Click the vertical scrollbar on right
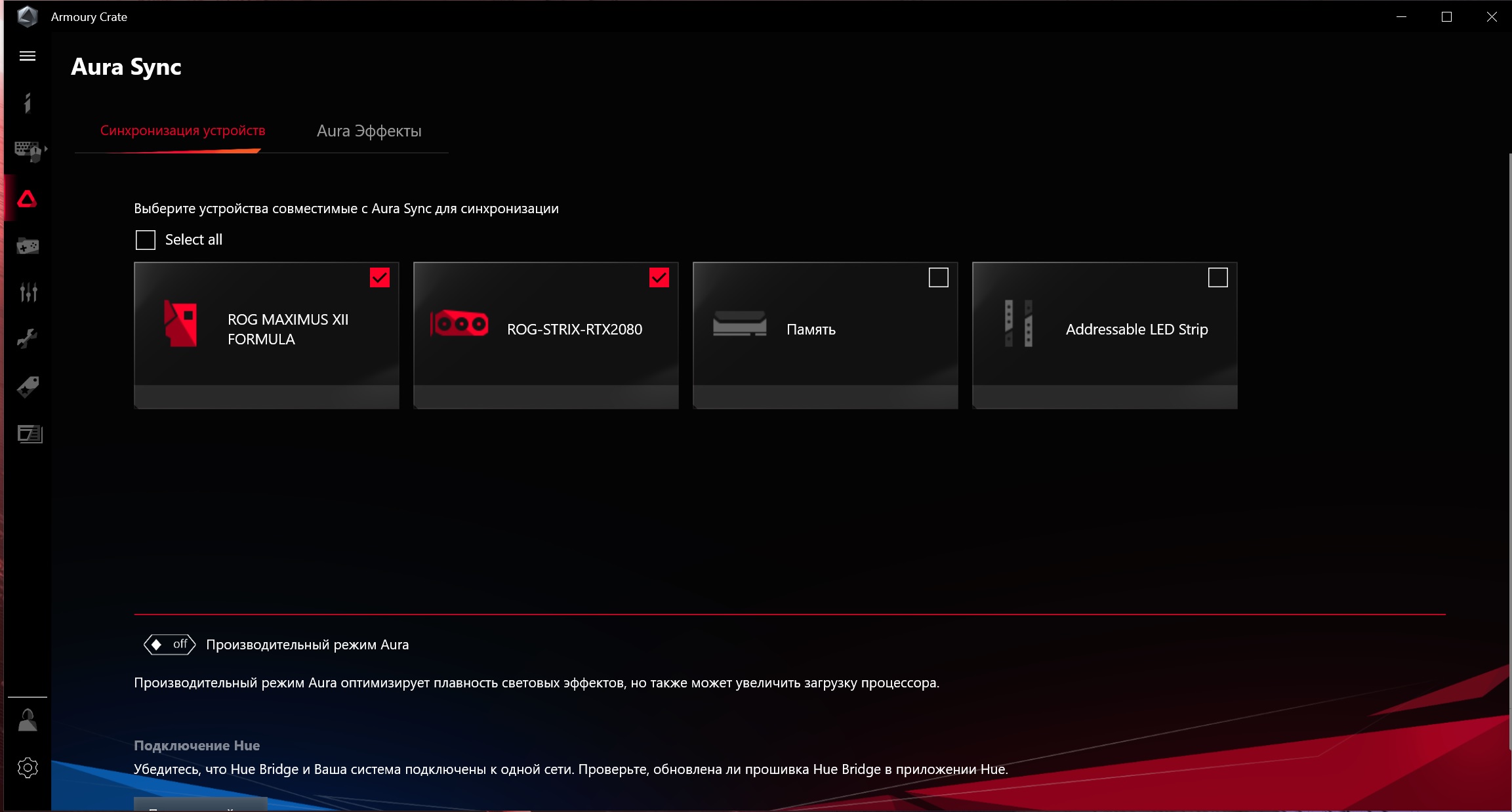 click(x=1509, y=453)
